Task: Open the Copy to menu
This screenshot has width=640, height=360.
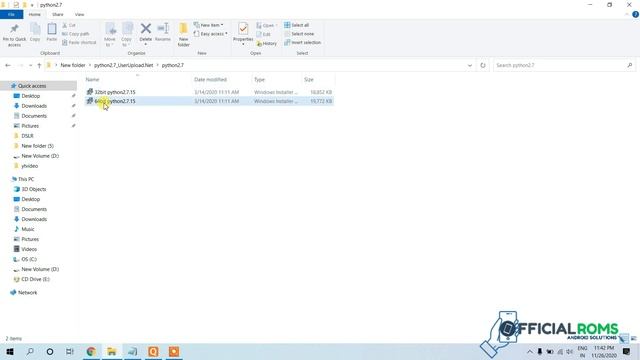Action: coord(127,34)
